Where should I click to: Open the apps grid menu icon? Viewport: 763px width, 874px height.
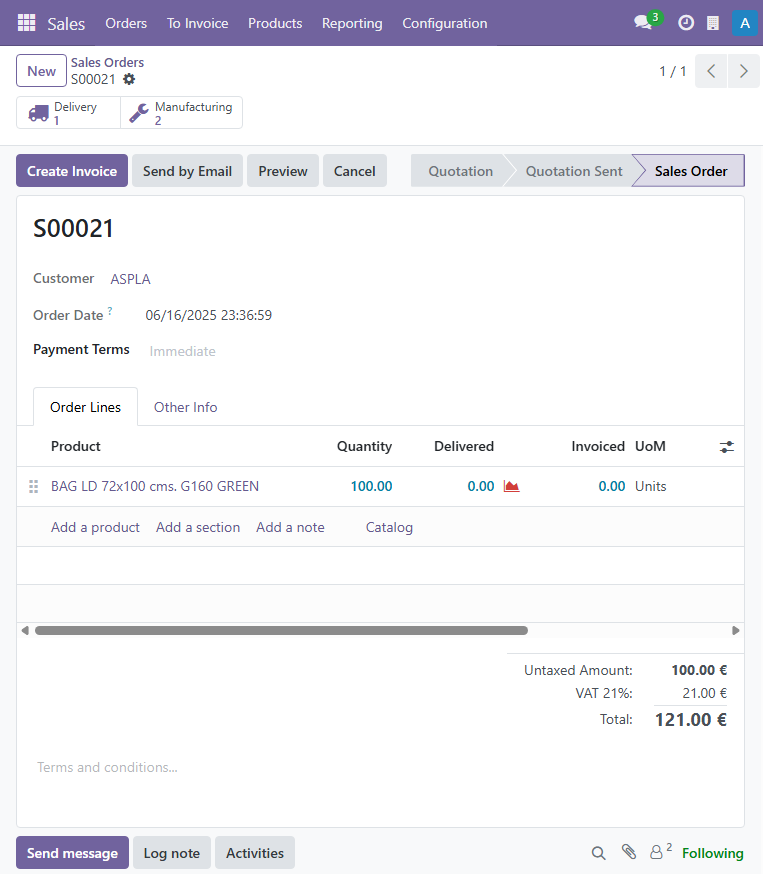(x=26, y=23)
